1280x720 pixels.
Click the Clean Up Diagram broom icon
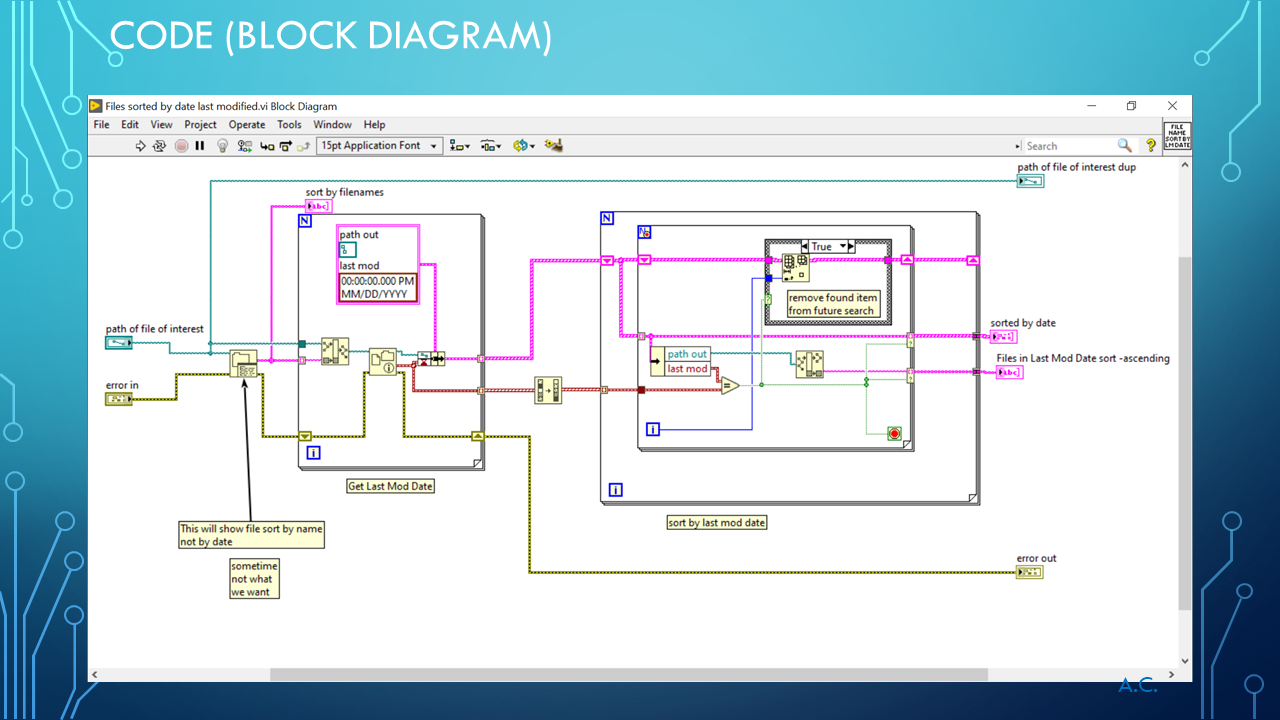coord(553,146)
